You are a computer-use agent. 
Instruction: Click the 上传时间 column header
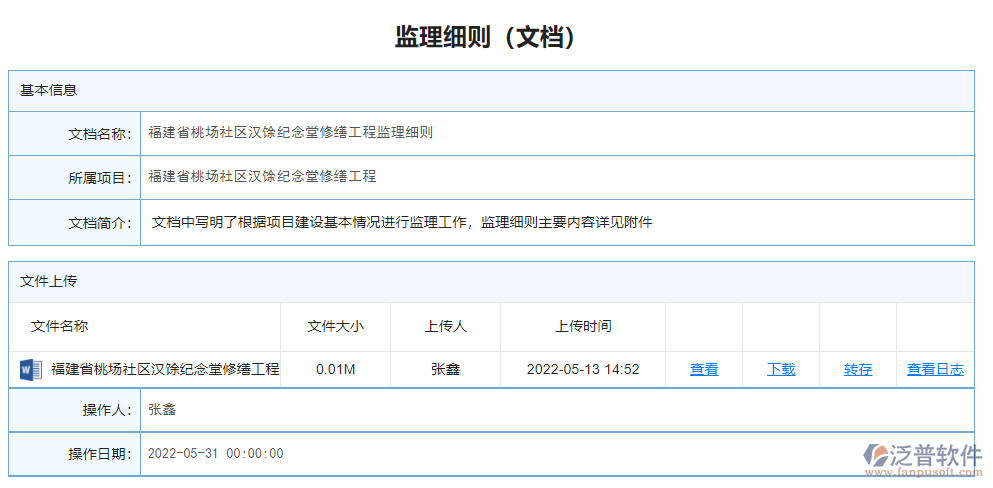(583, 326)
